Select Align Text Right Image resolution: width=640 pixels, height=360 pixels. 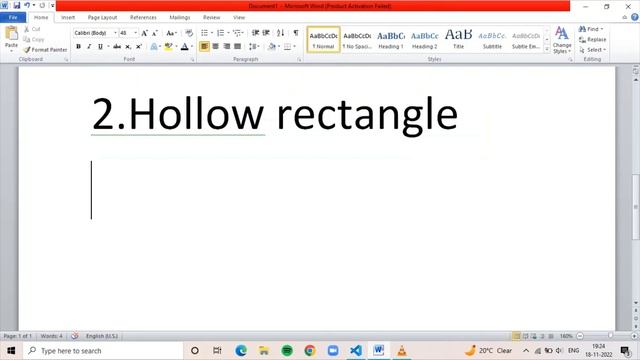point(226,47)
